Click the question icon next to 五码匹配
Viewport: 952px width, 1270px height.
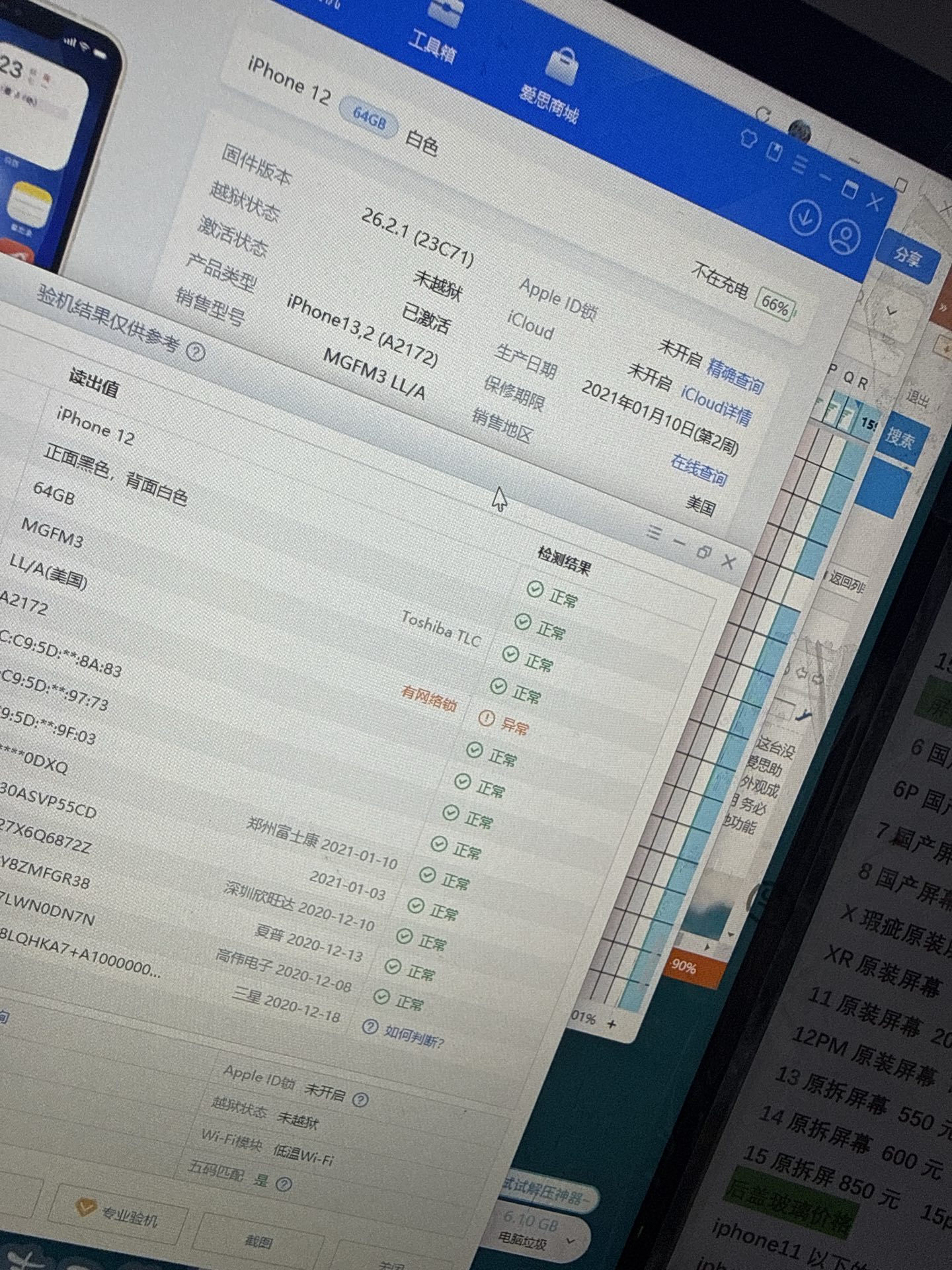(x=284, y=1183)
